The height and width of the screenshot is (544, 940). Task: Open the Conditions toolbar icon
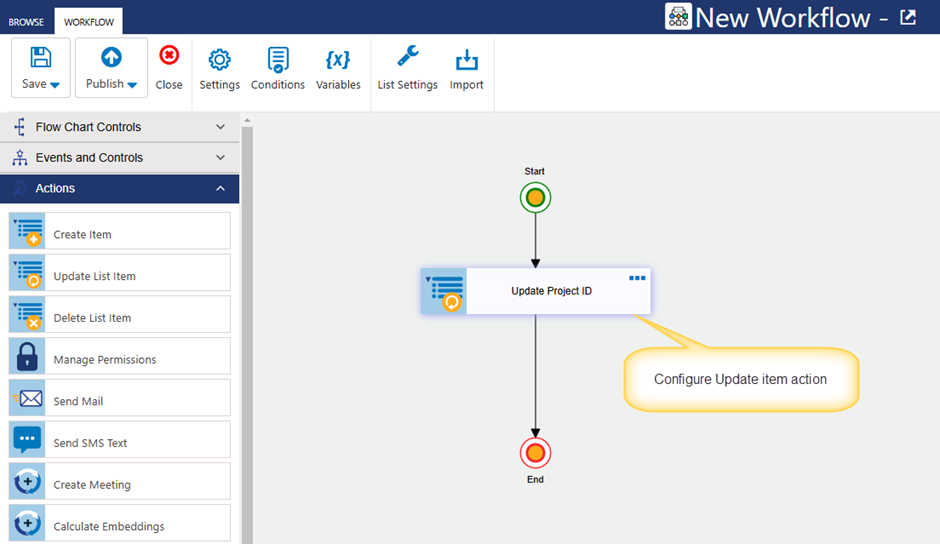click(278, 60)
